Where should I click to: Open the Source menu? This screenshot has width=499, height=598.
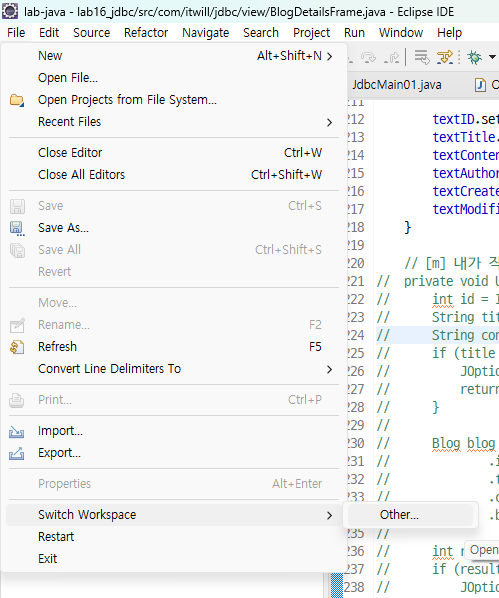[92, 33]
